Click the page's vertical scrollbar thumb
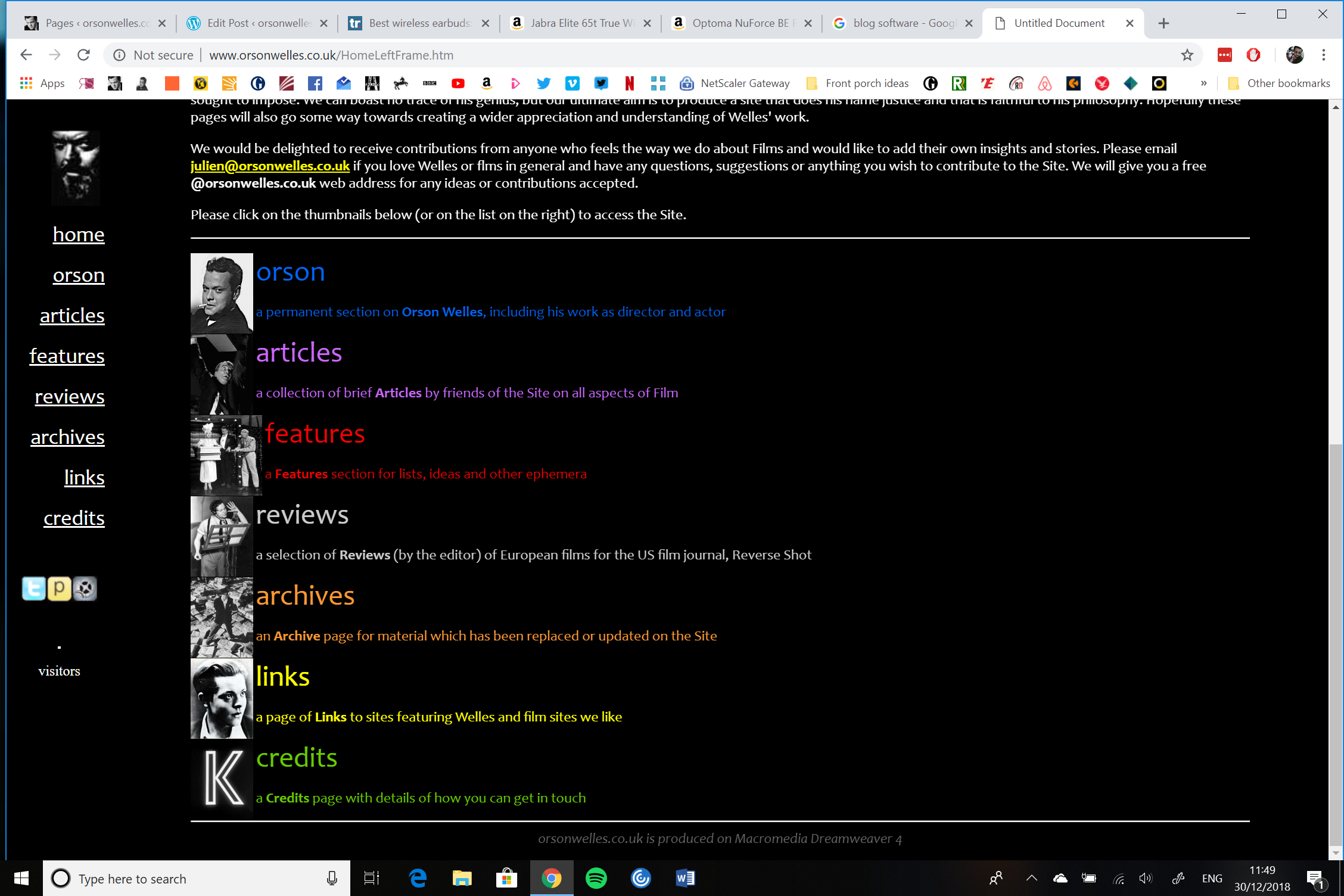This screenshot has height=896, width=1344. click(1336, 643)
